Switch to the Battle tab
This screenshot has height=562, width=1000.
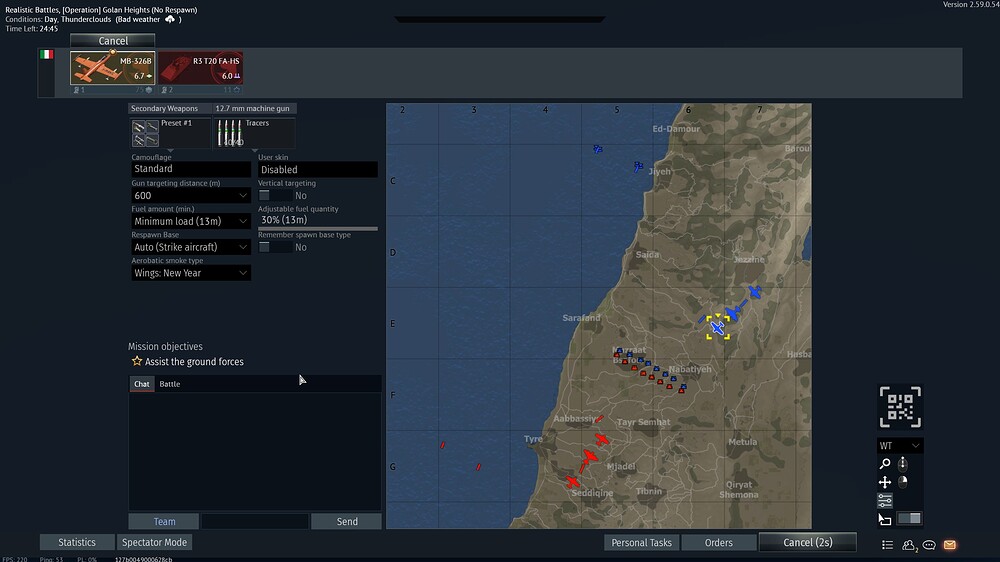[x=170, y=383]
